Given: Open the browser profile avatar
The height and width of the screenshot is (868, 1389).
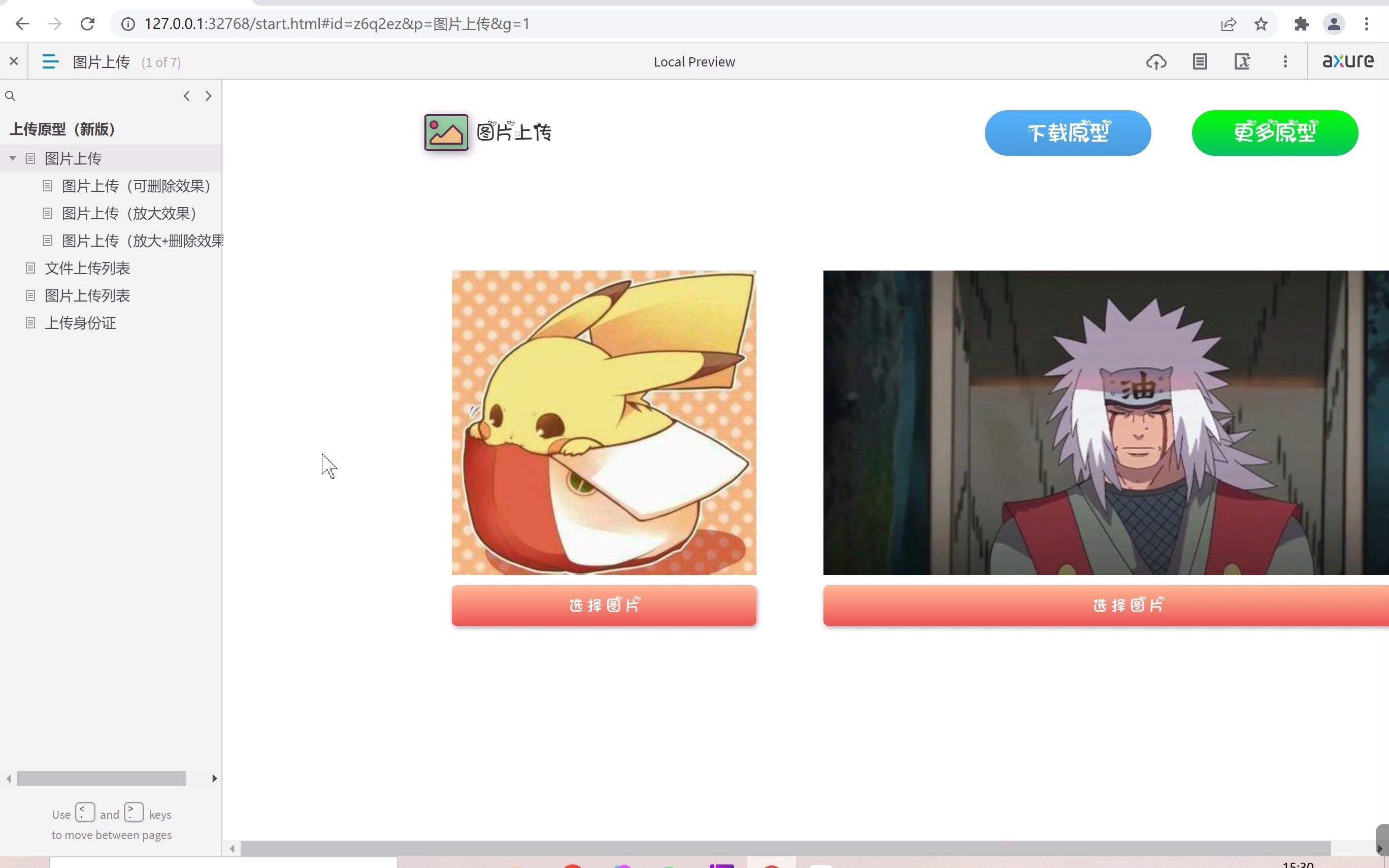Looking at the screenshot, I should pos(1334,23).
